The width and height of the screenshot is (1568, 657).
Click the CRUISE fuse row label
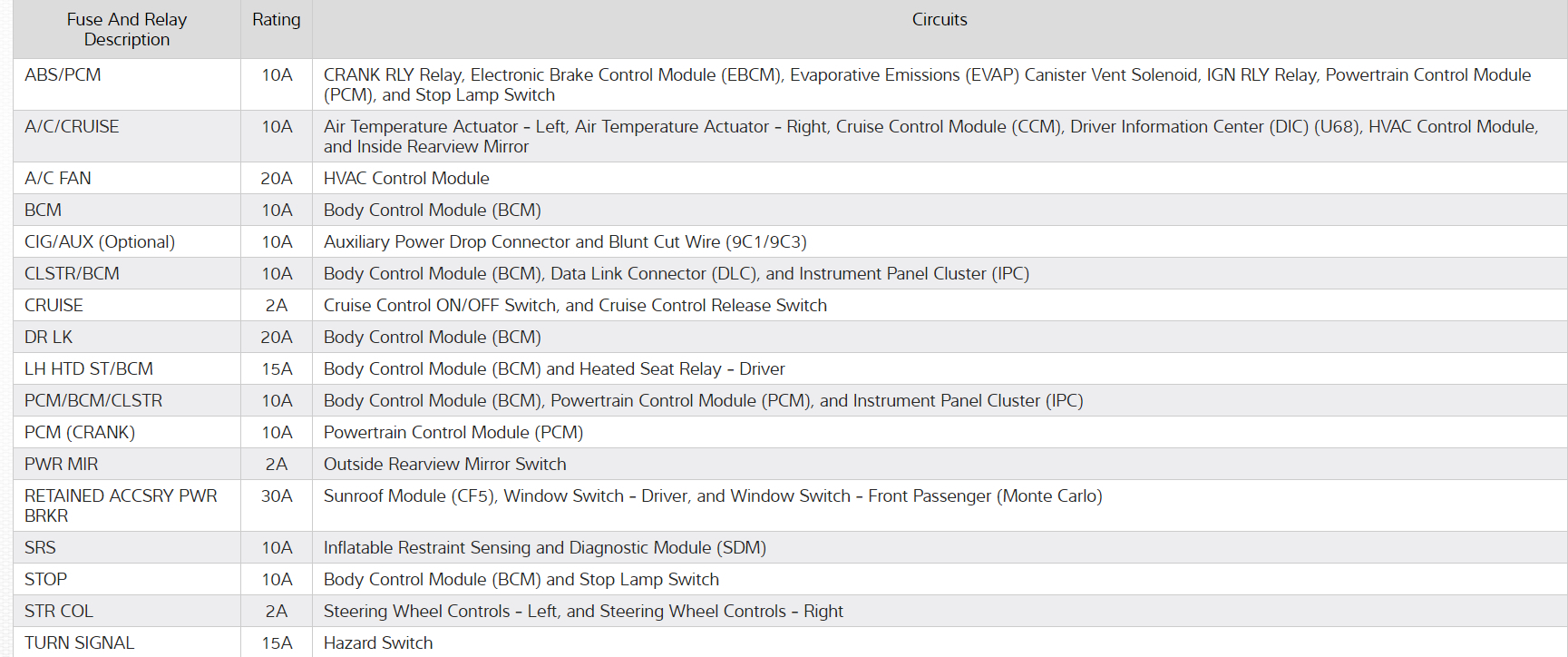(x=54, y=306)
